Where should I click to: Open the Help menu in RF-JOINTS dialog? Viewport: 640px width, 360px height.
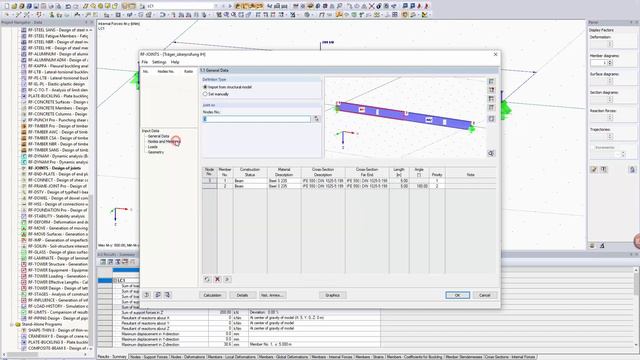175,62
